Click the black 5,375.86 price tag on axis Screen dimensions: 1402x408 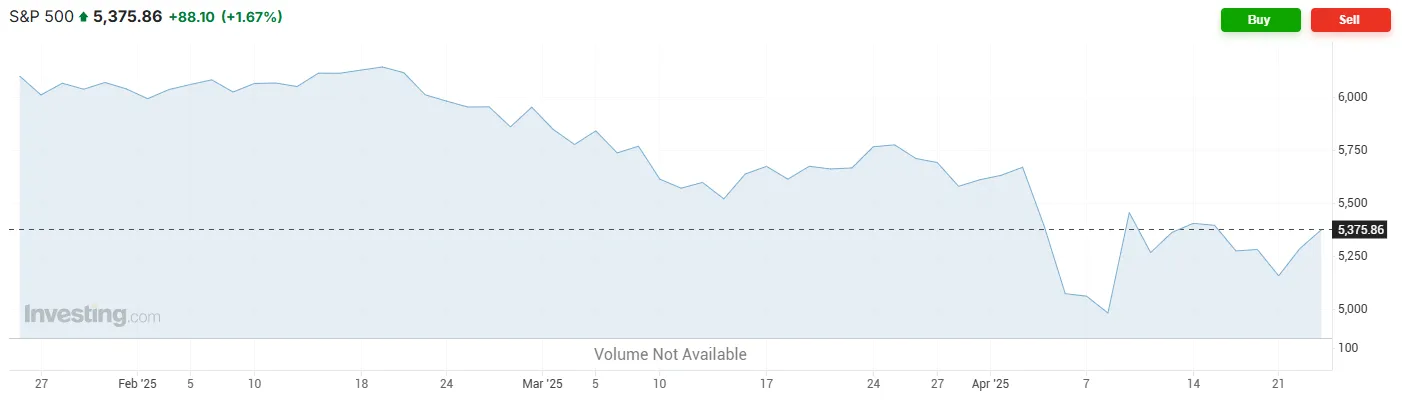[x=1361, y=230]
